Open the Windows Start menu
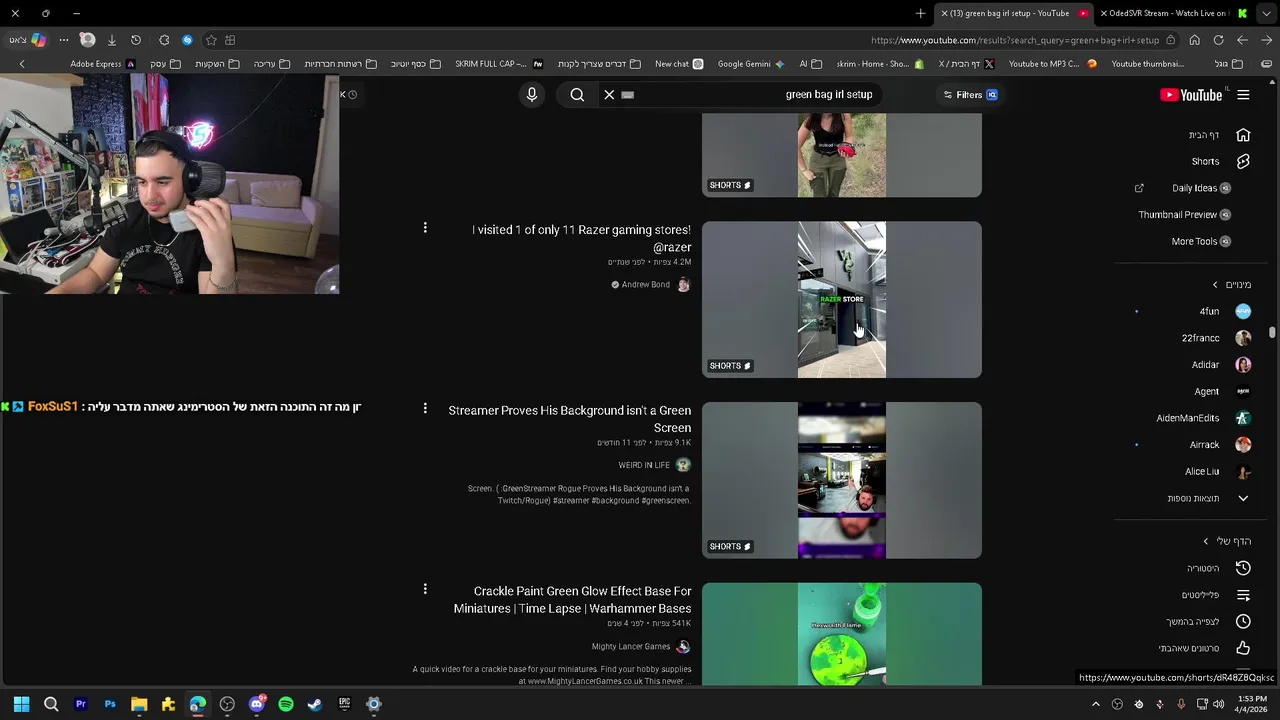Image resolution: width=1280 pixels, height=720 pixels. click(x=22, y=704)
